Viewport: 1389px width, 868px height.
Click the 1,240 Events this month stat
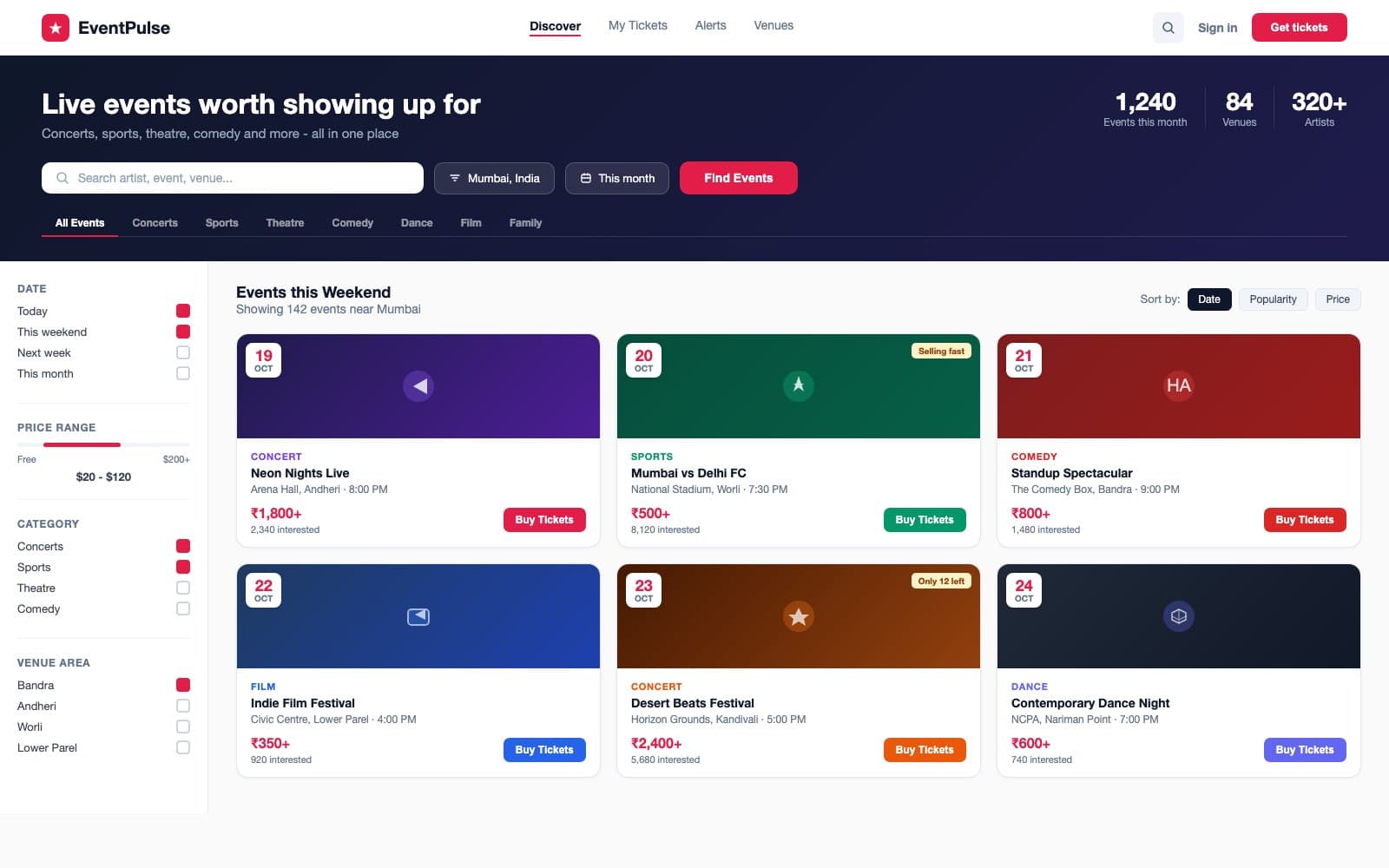click(1145, 108)
